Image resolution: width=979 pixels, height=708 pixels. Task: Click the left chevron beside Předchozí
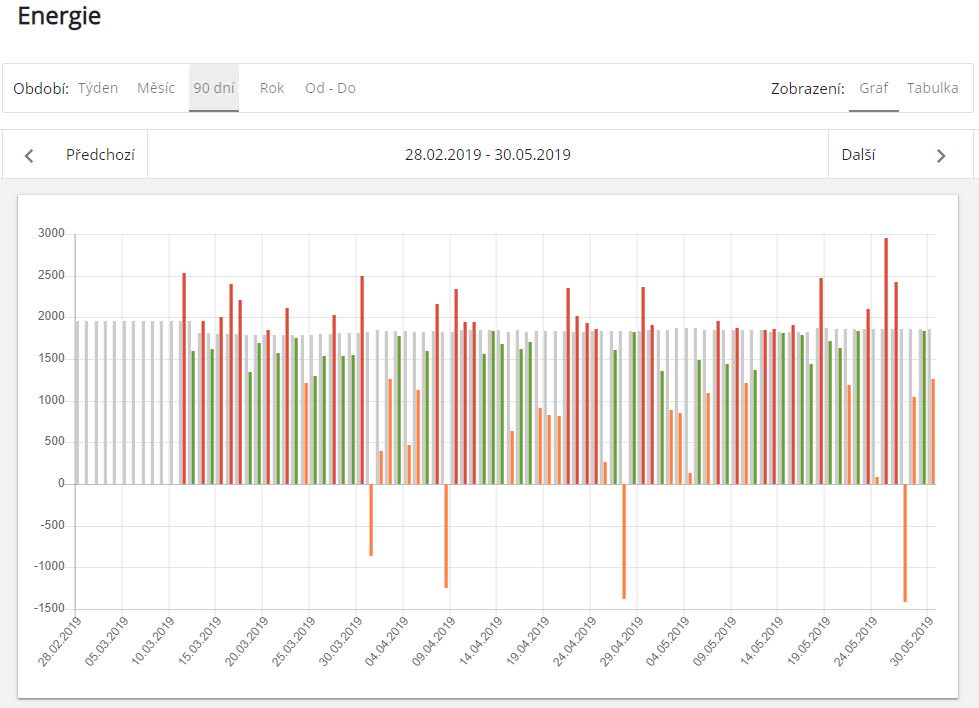[x=29, y=155]
